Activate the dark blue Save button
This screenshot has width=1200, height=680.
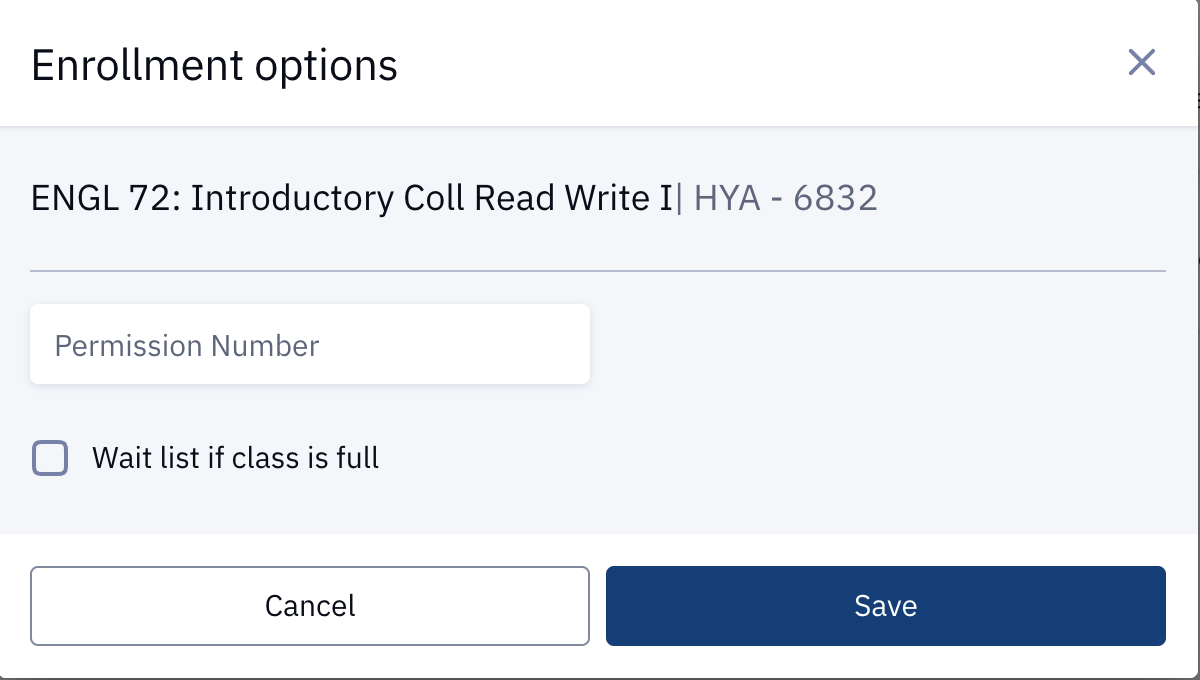point(886,606)
